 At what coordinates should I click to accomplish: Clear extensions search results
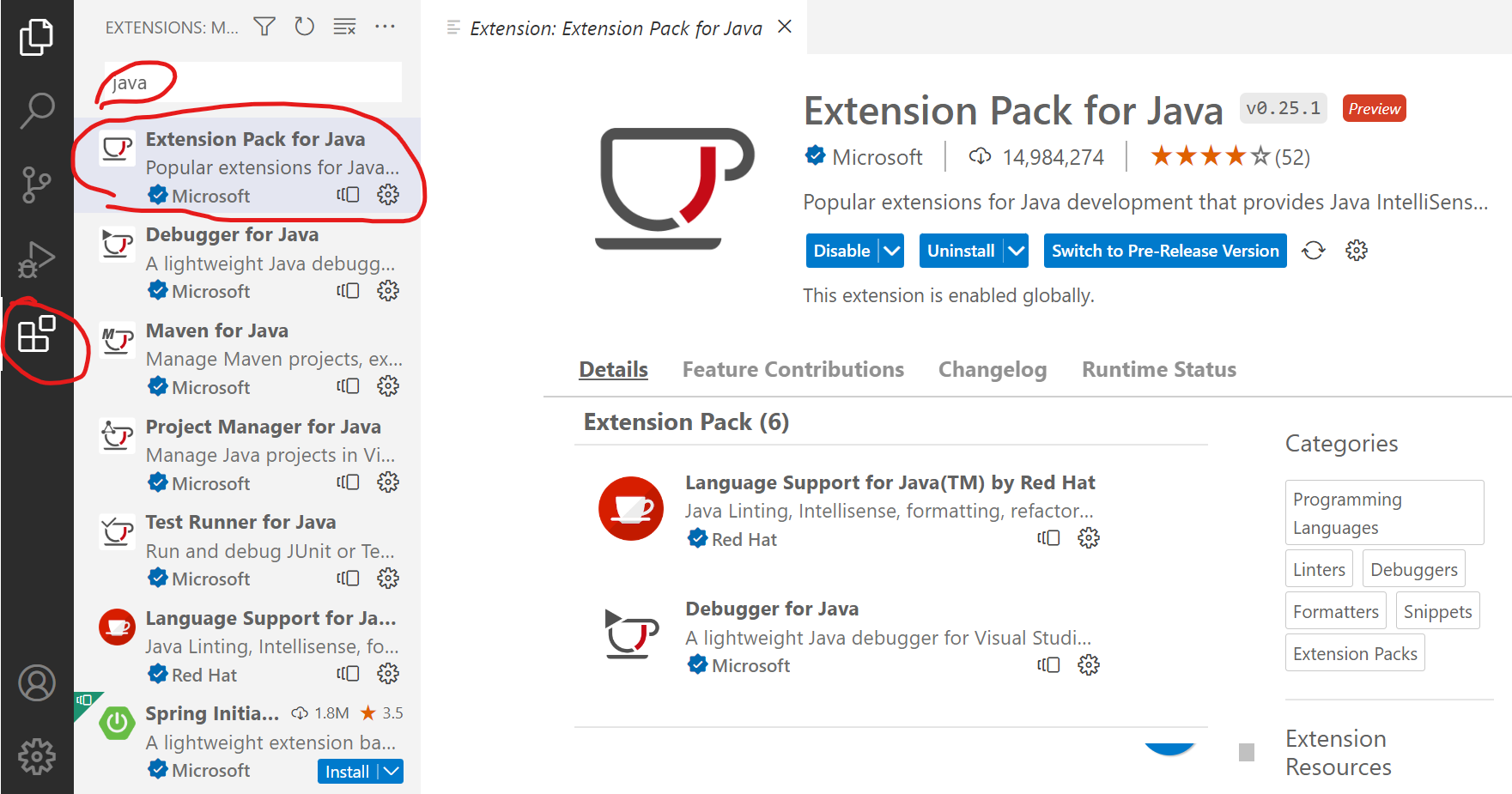(x=344, y=27)
